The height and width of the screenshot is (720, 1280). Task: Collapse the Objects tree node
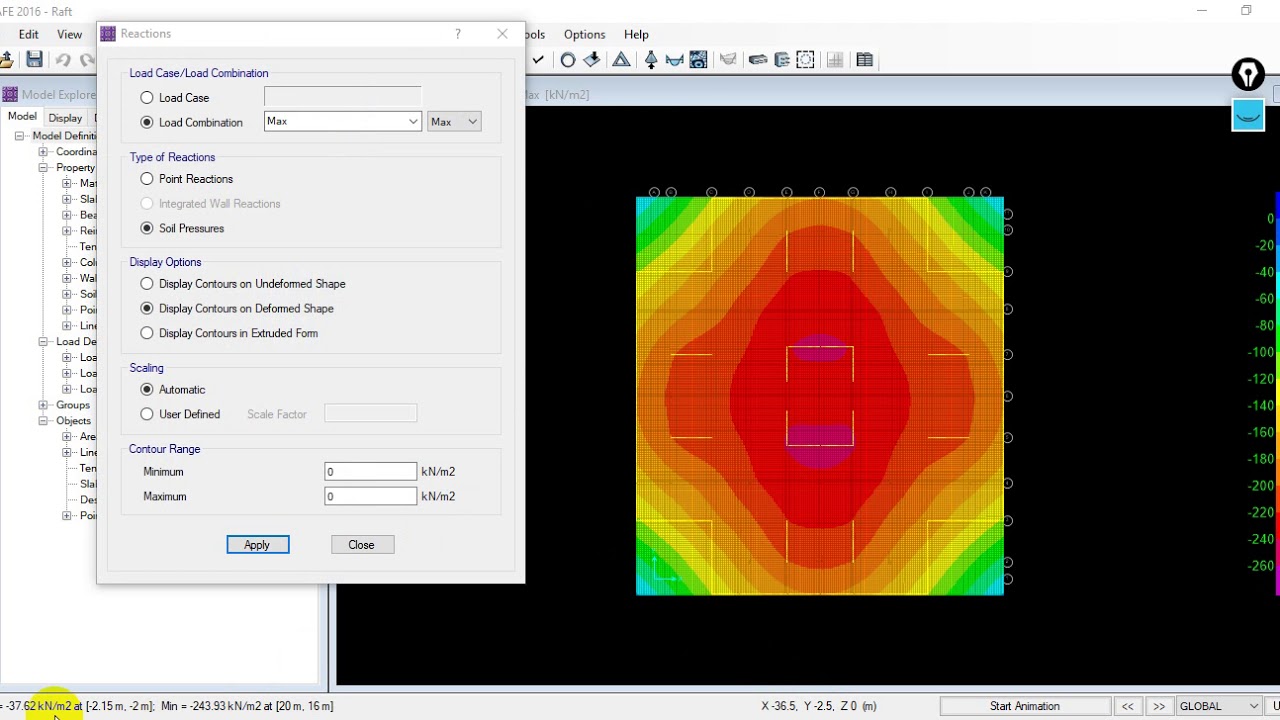coord(43,421)
